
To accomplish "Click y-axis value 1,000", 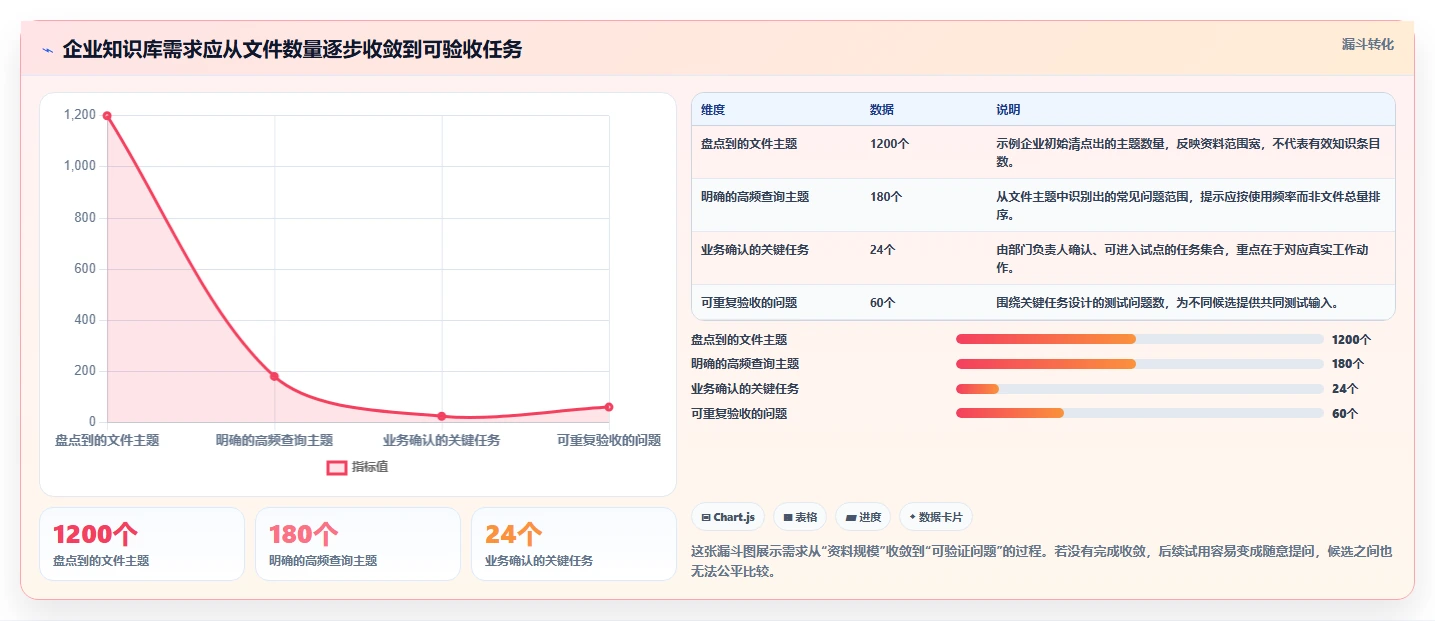I will click(80, 166).
